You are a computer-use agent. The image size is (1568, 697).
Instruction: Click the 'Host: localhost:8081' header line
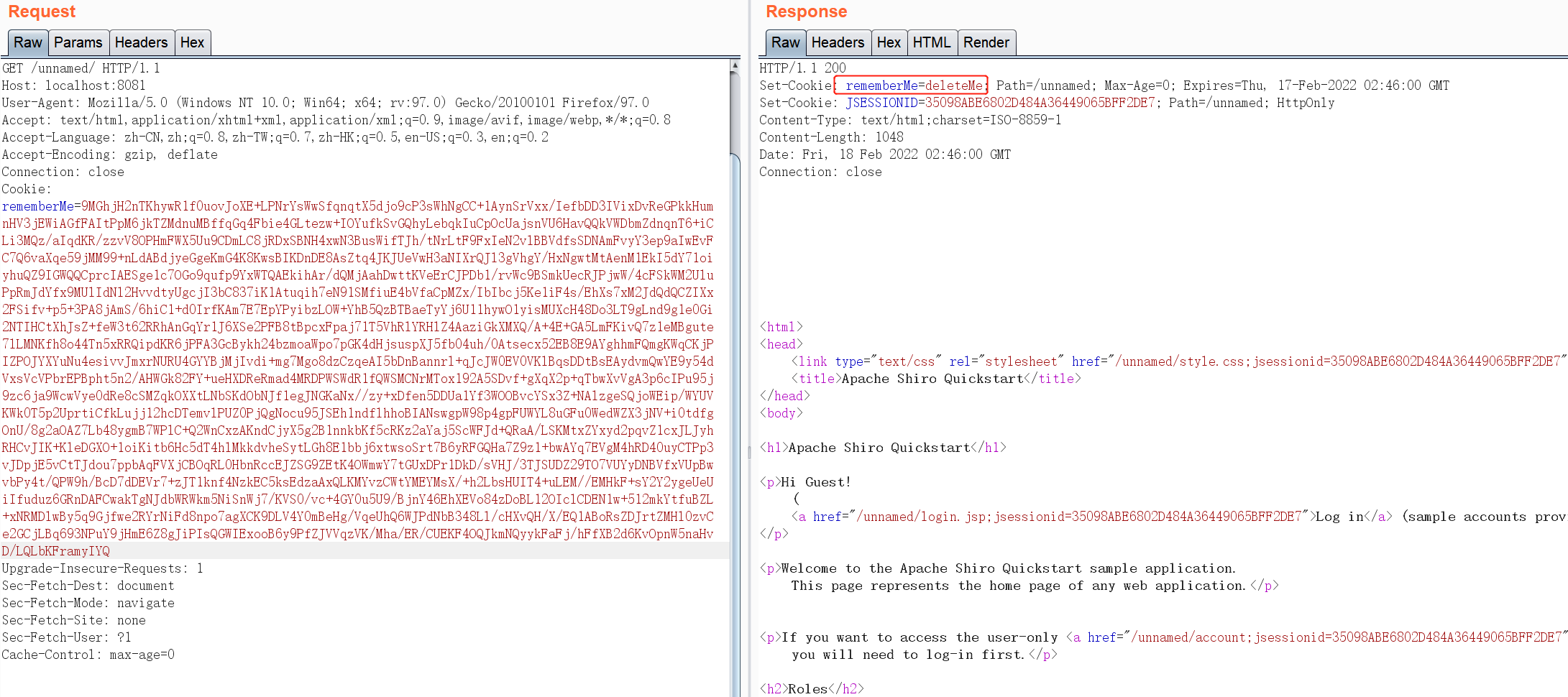point(74,86)
